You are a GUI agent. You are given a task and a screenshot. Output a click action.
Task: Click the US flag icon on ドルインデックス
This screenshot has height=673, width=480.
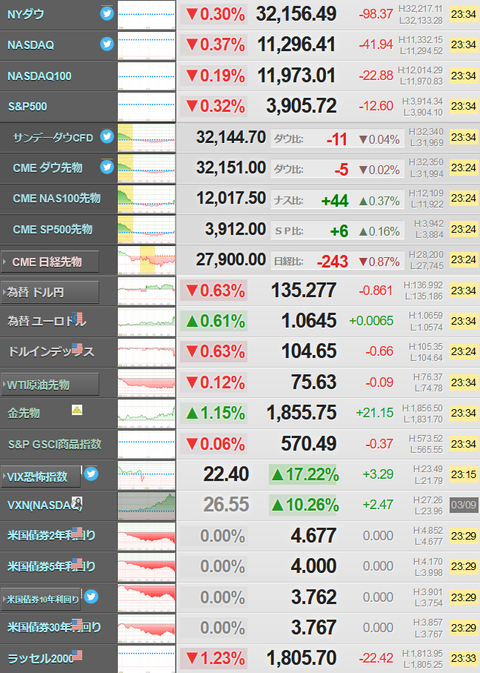click(77, 348)
